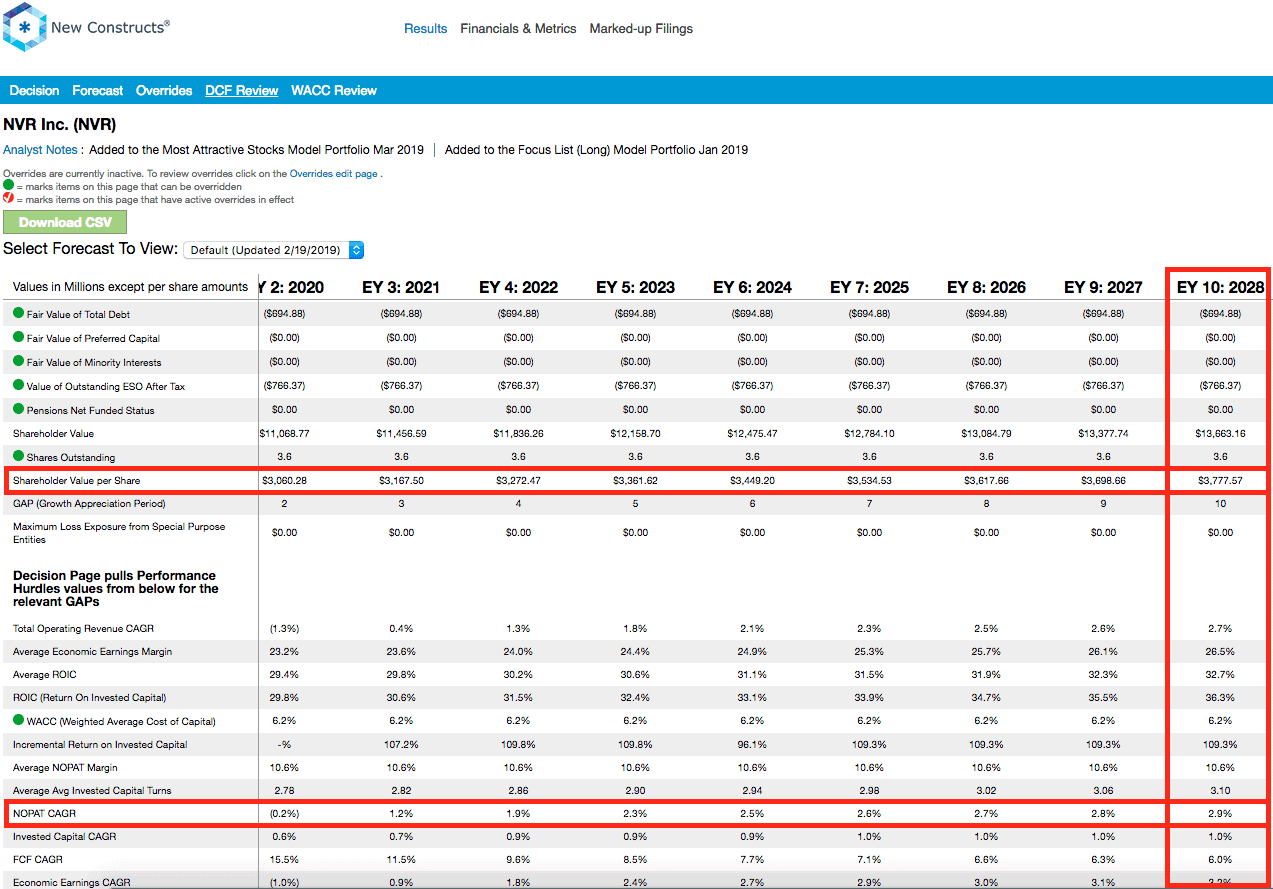
Task: Click the per-share value $3,777.57 for 2028
Action: click(x=1220, y=481)
